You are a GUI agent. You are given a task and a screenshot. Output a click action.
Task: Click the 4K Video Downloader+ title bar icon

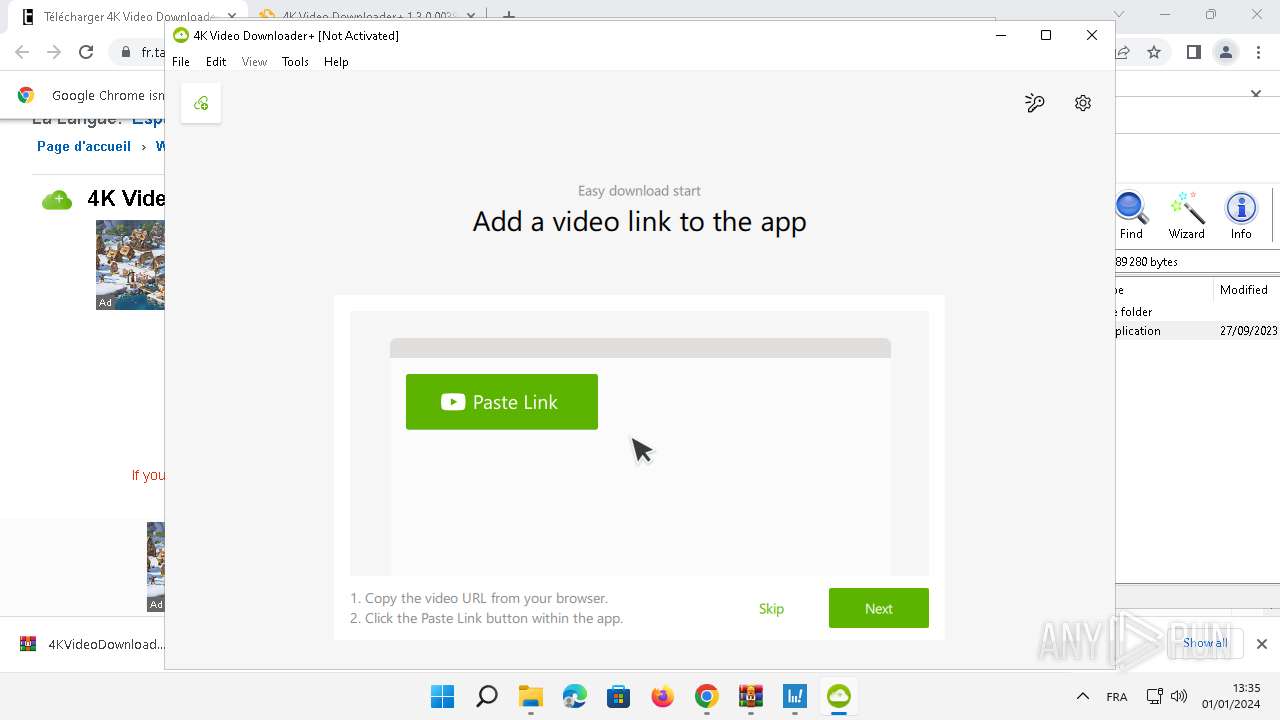[x=181, y=35]
